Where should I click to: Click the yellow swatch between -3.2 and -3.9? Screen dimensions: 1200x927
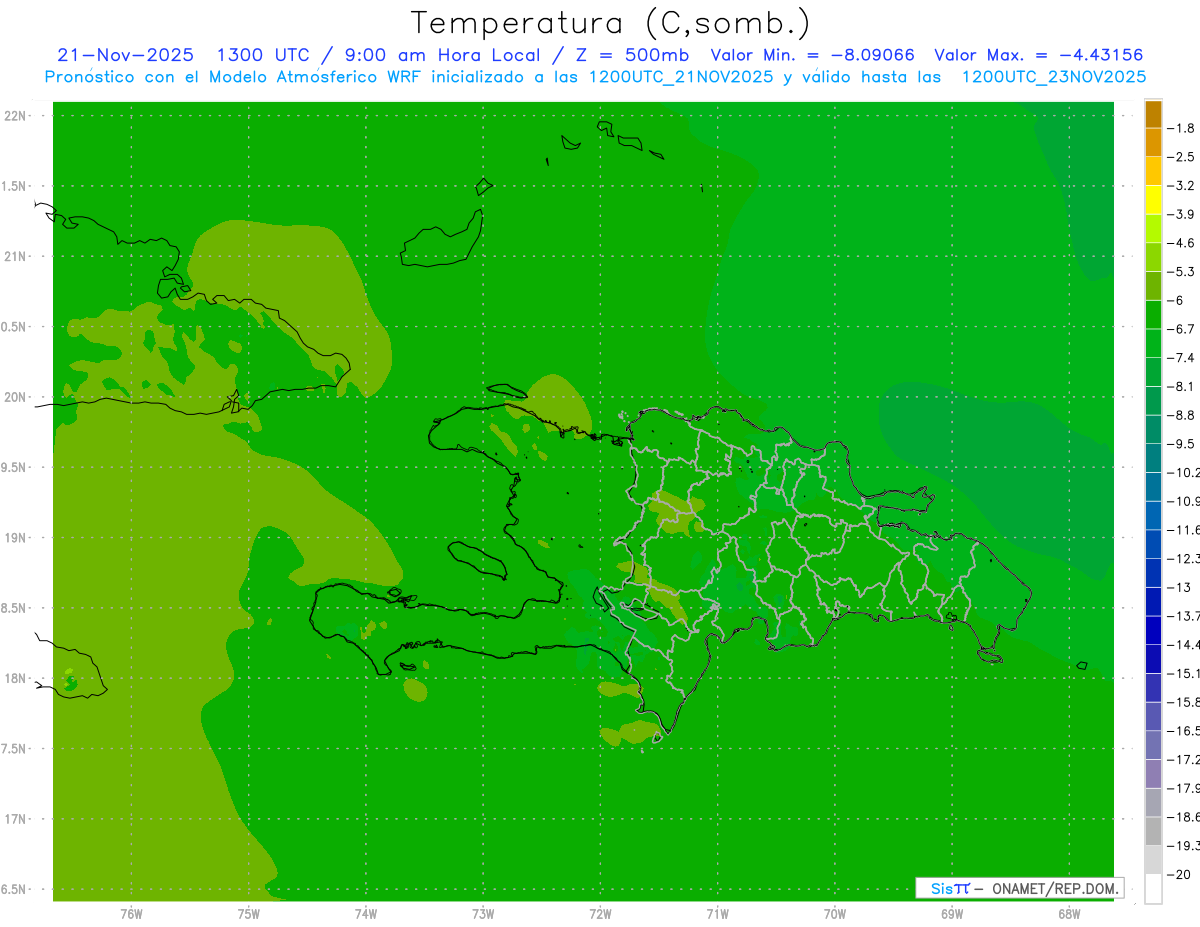(x=1153, y=200)
